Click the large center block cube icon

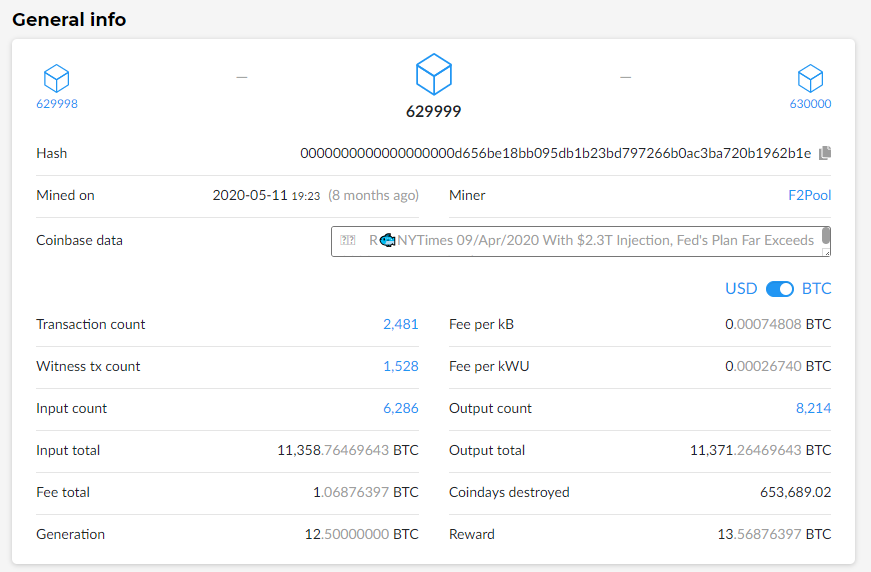[434, 74]
